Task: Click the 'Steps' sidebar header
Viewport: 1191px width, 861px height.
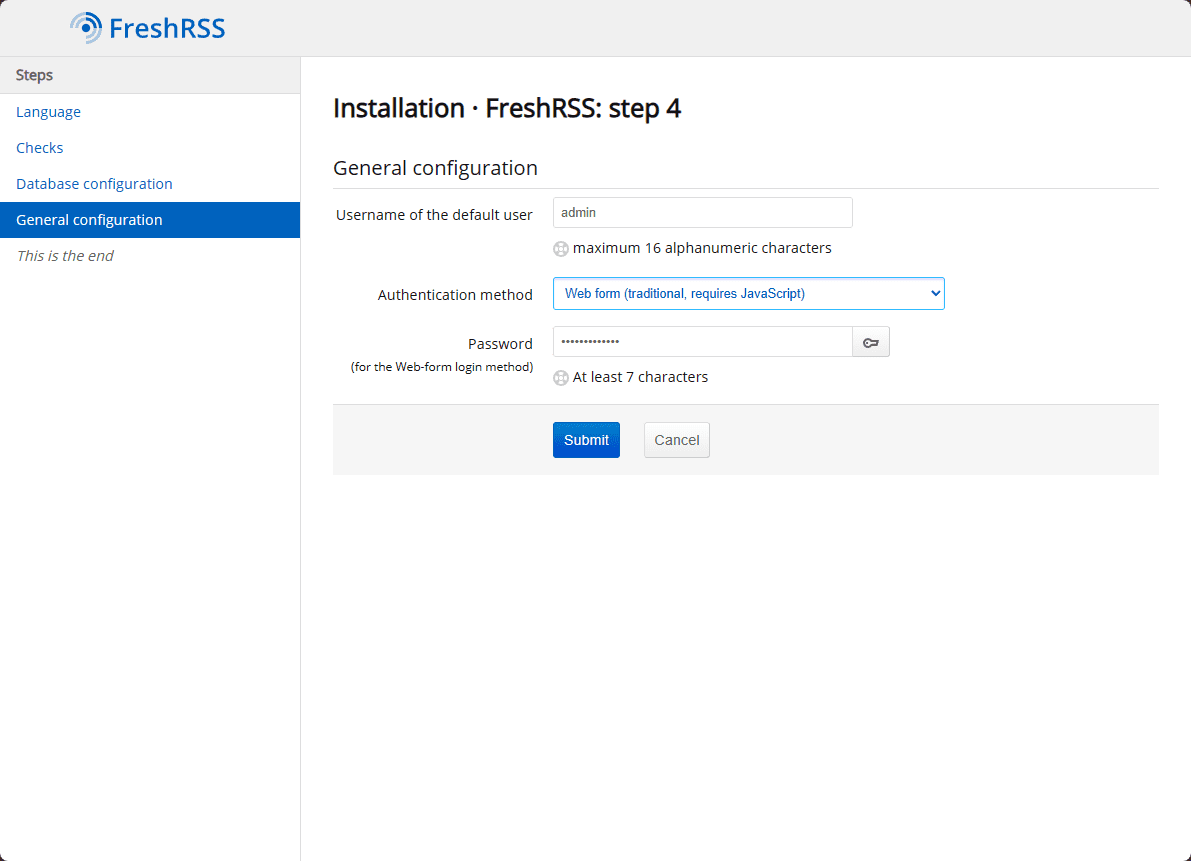Action: [35, 75]
